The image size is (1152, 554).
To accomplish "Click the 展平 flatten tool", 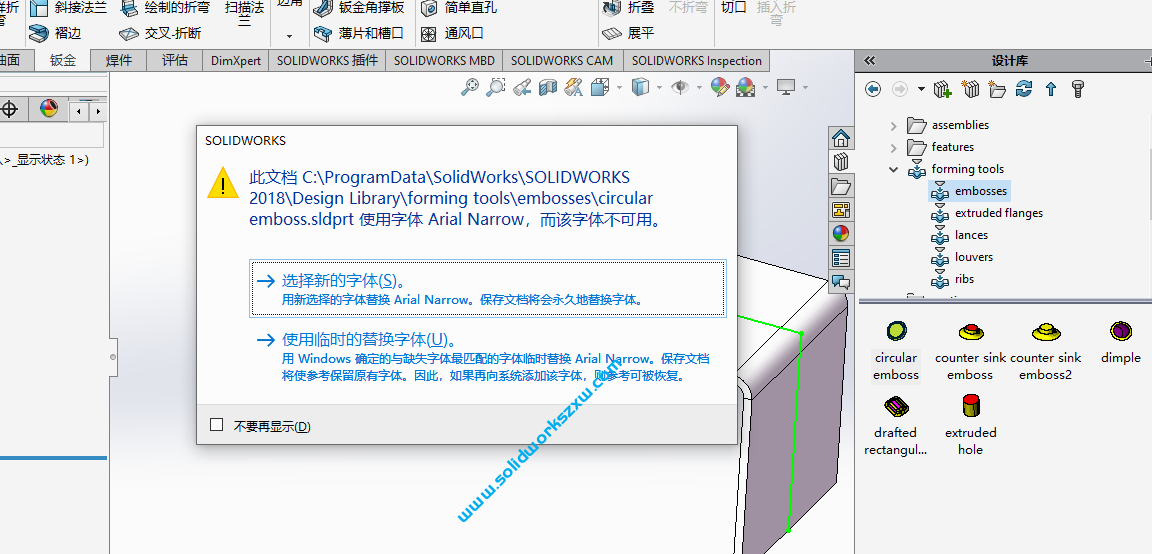I will coord(628,33).
